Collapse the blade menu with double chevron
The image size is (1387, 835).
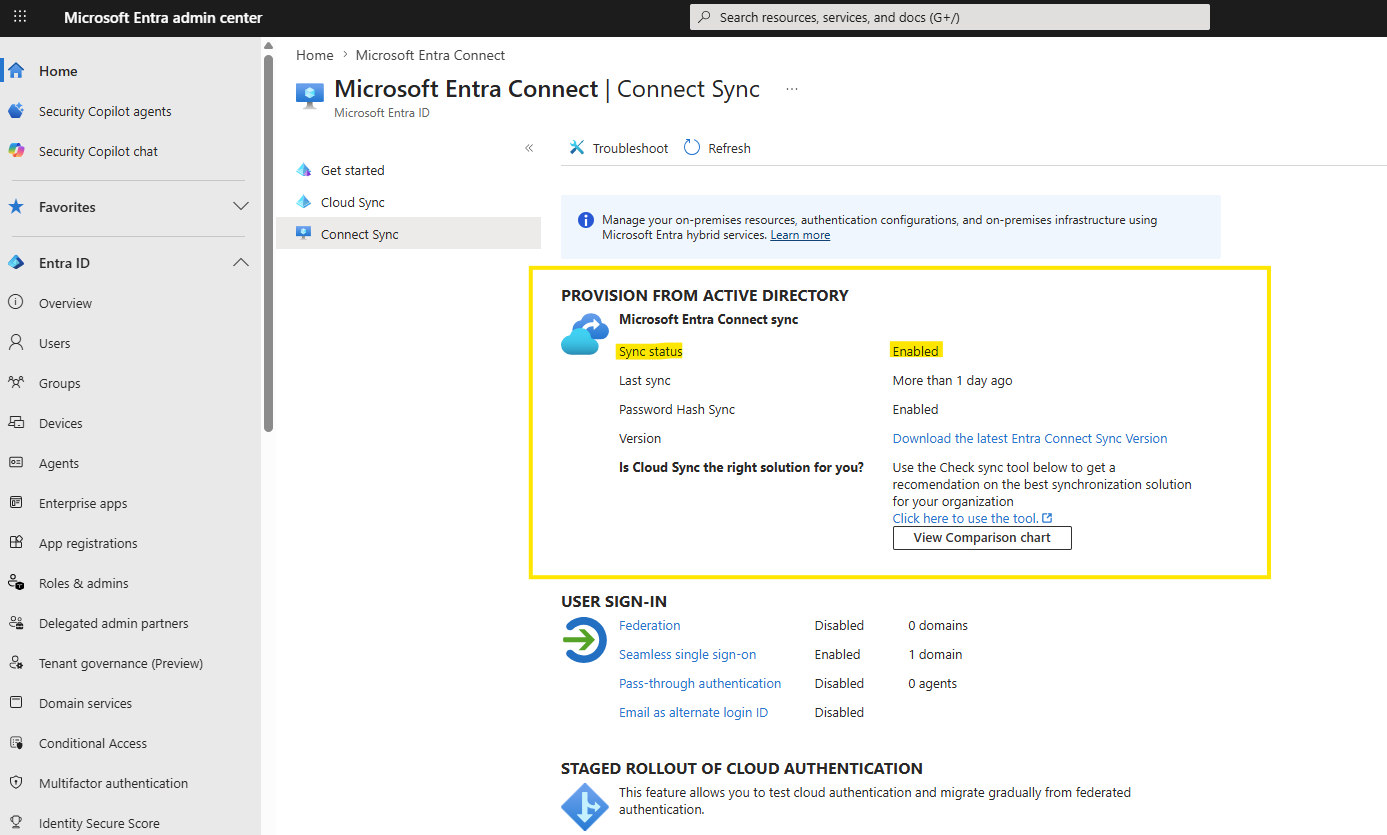click(529, 148)
